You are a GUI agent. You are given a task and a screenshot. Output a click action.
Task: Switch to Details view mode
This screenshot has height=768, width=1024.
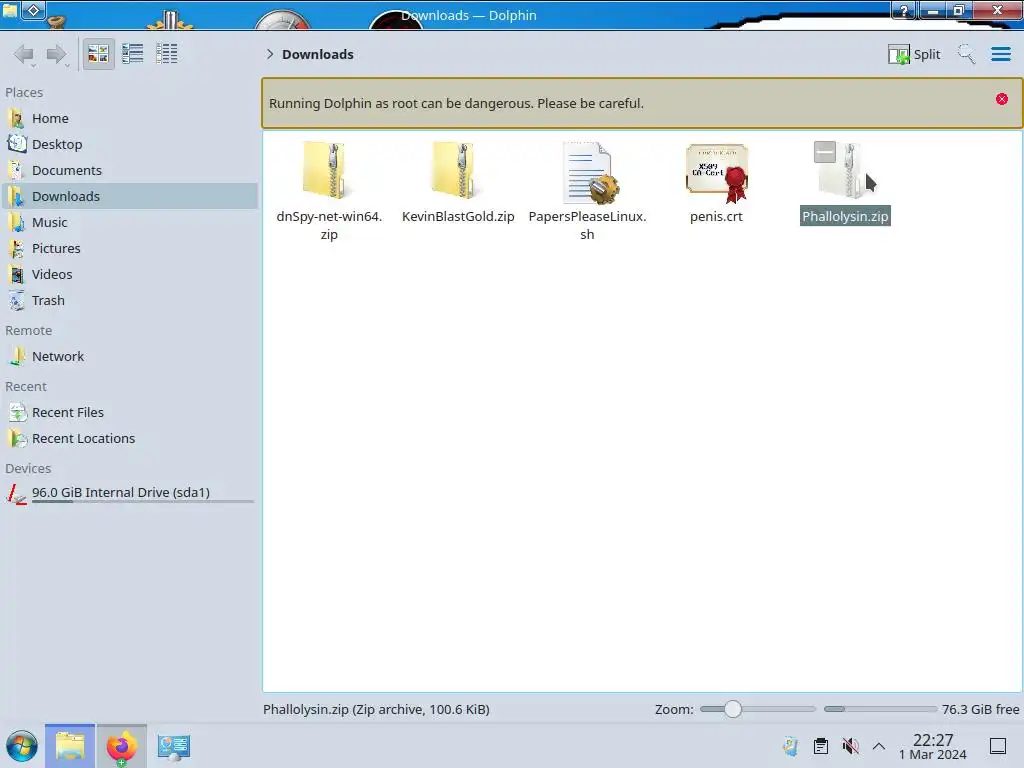point(167,54)
